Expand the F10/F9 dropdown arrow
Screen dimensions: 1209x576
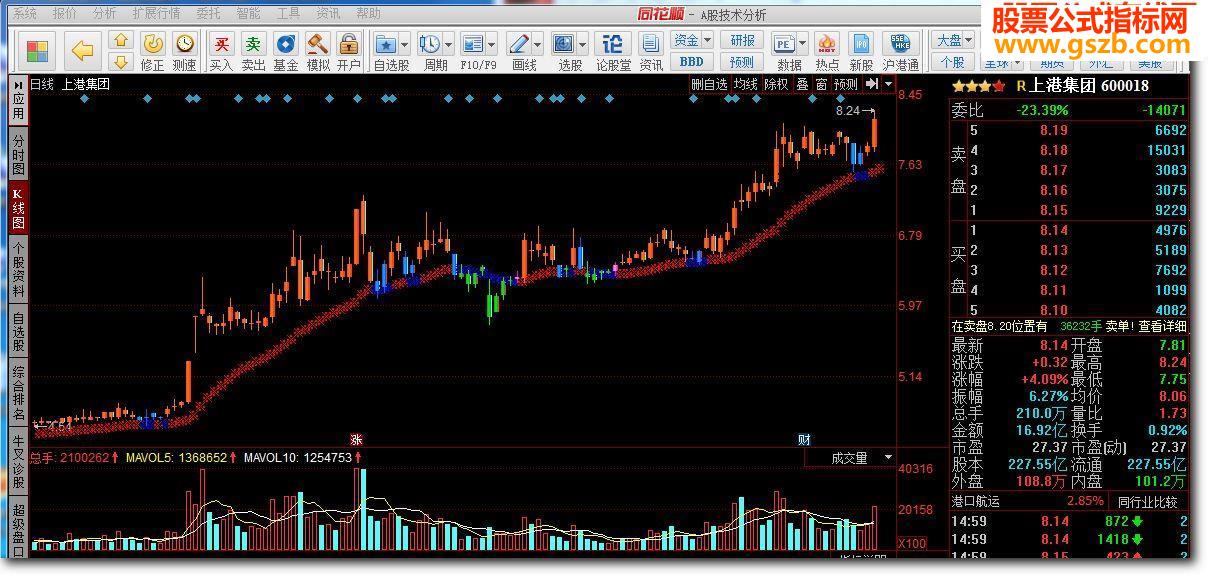492,45
